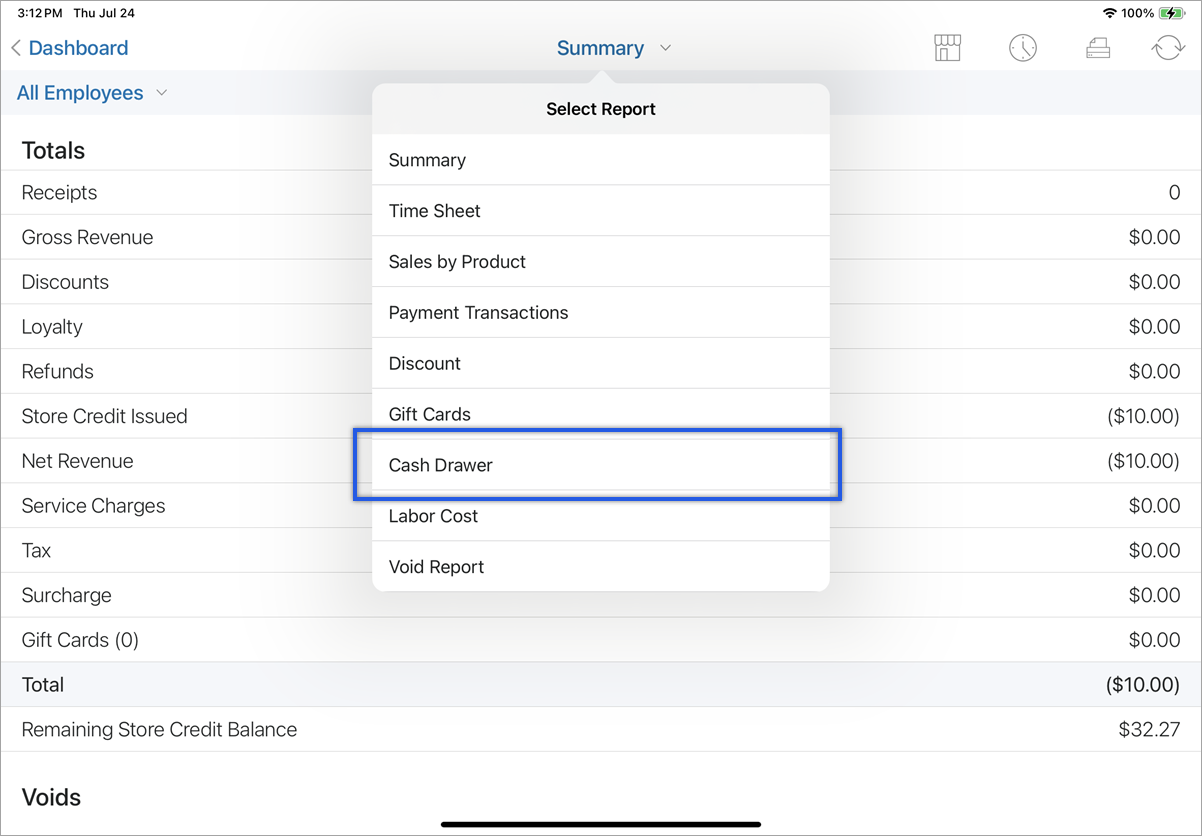Screen dimensions: 1202x836
Task: Tap the battery indicator in status bar
Action: click(1171, 14)
